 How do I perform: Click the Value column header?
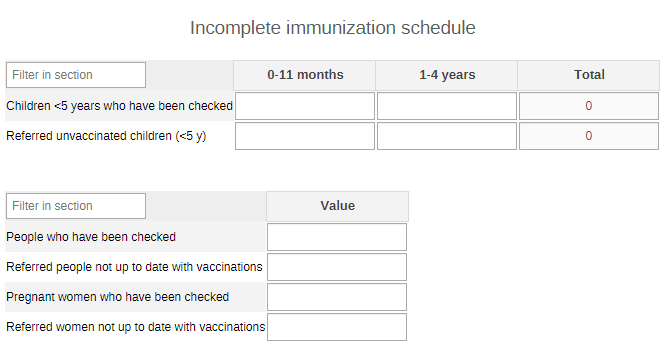tap(338, 206)
